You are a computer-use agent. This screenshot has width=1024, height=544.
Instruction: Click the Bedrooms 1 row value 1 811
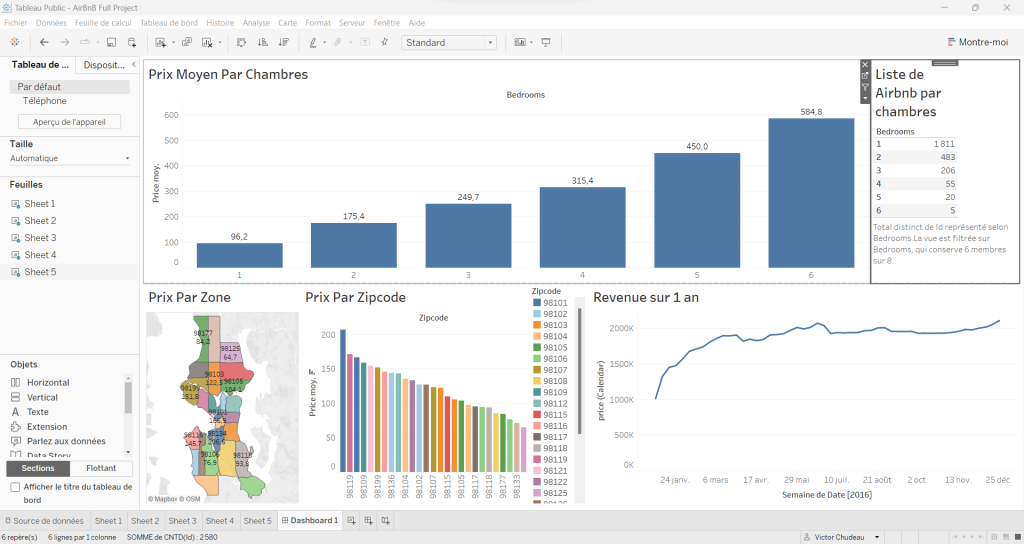click(944, 144)
